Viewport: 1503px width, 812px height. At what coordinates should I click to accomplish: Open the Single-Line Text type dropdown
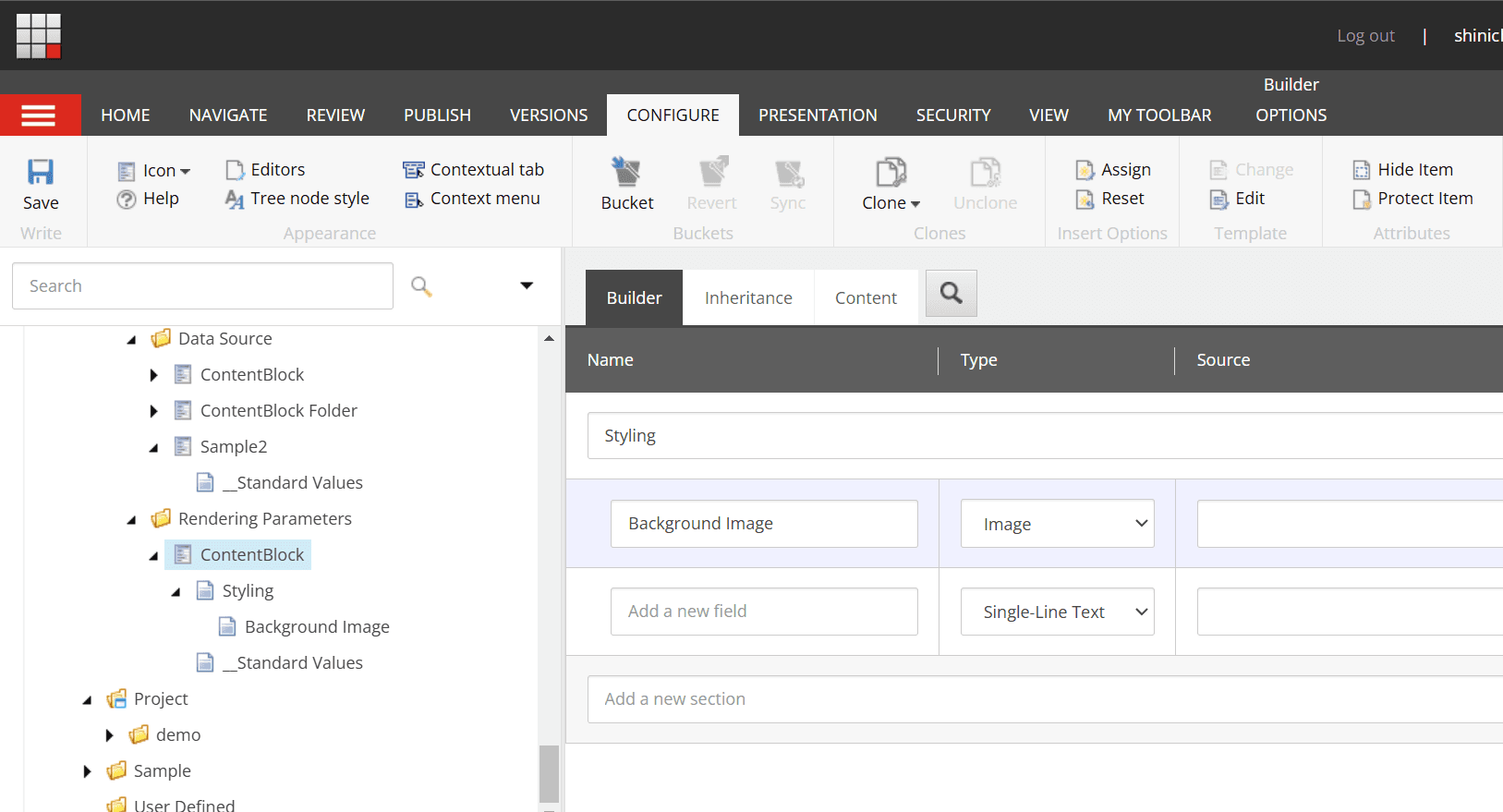[x=1057, y=612]
